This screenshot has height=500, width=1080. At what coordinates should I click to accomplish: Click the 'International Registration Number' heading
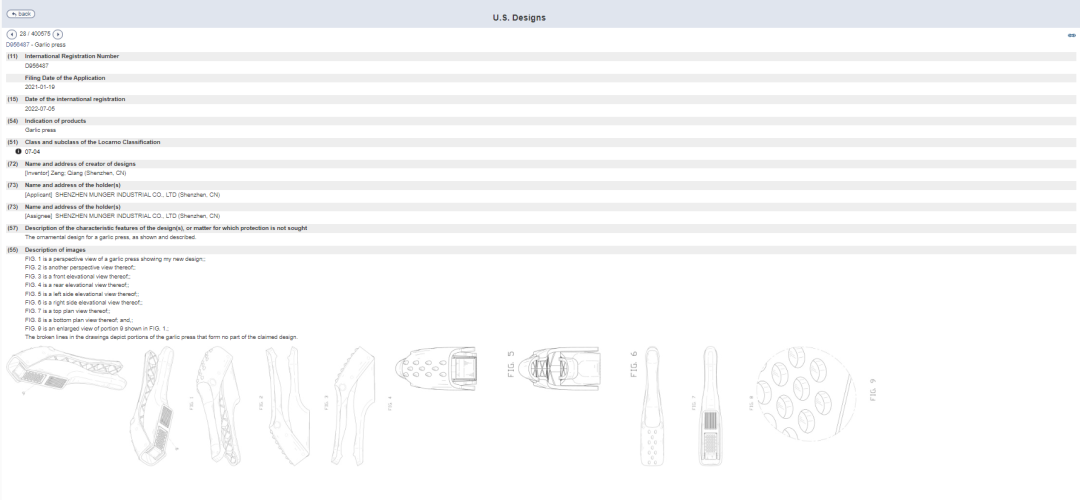tap(72, 56)
